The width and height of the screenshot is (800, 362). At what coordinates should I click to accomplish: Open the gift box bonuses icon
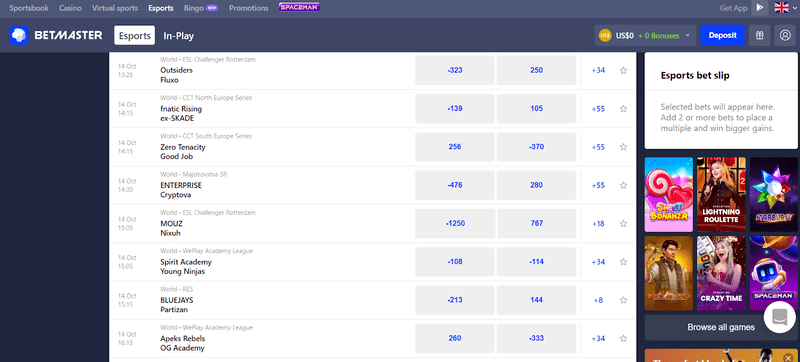click(760, 36)
